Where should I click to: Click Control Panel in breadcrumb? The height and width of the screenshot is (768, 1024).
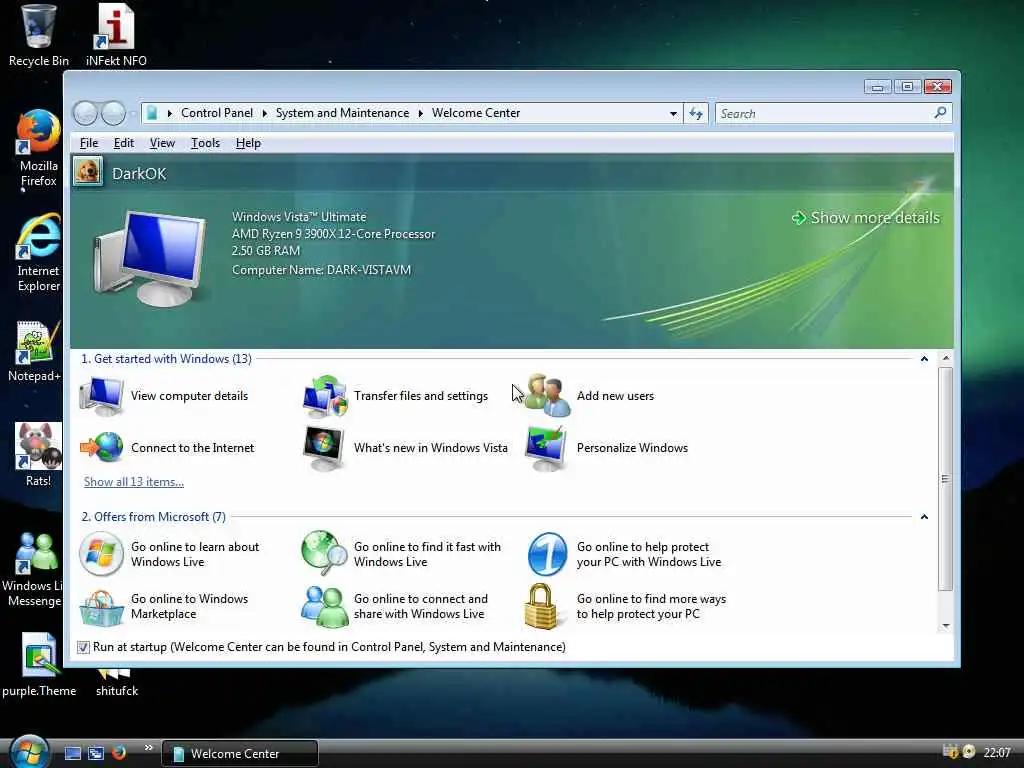coord(217,113)
